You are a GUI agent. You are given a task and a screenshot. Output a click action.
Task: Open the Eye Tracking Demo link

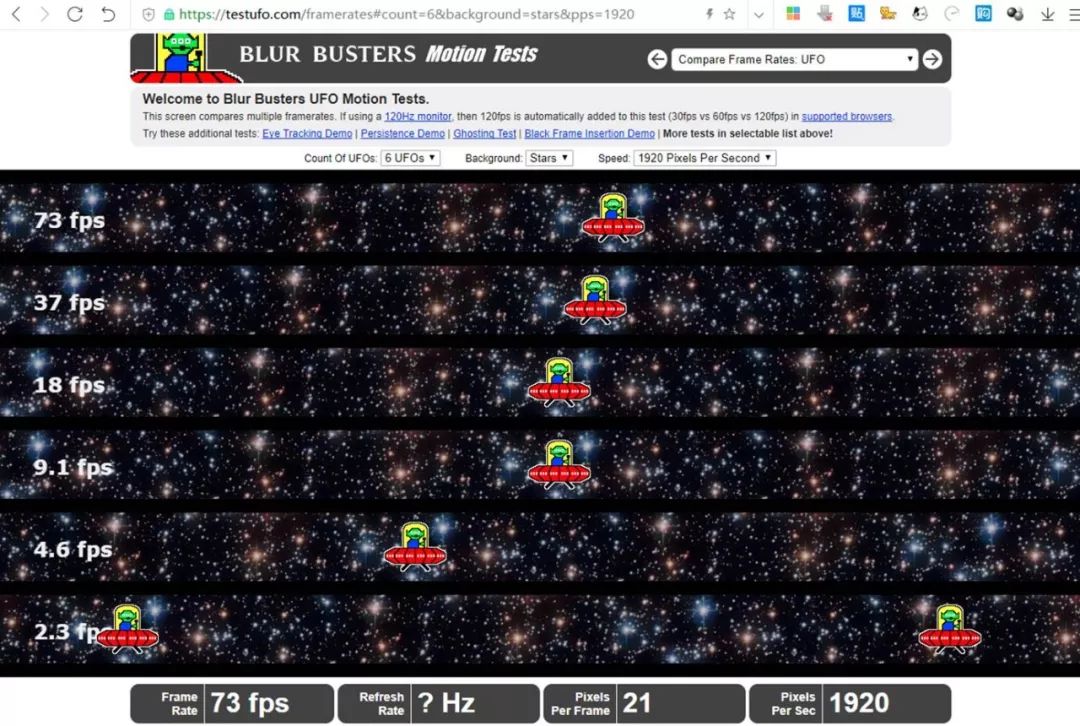click(307, 134)
